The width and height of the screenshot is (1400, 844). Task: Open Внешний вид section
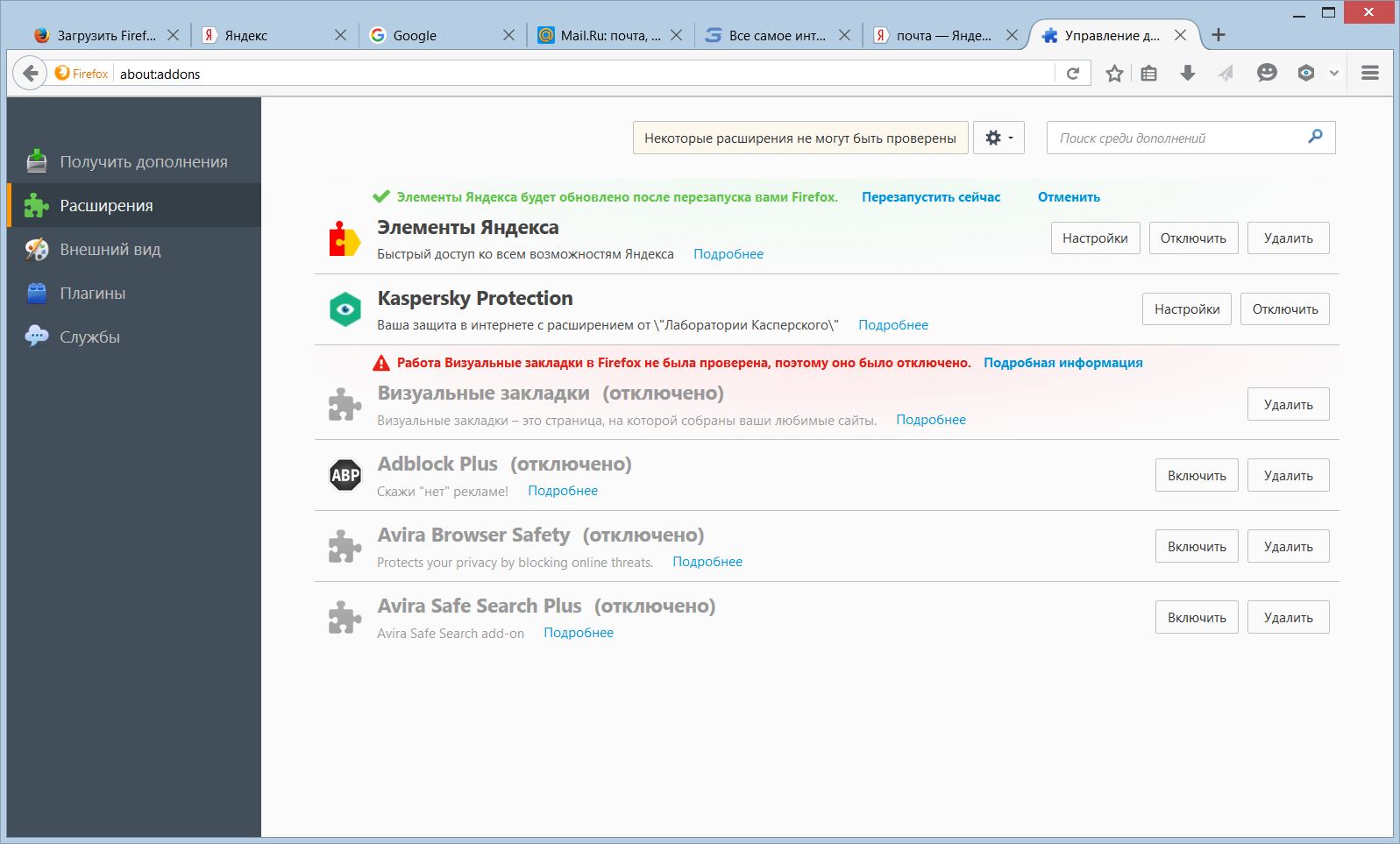(134, 249)
